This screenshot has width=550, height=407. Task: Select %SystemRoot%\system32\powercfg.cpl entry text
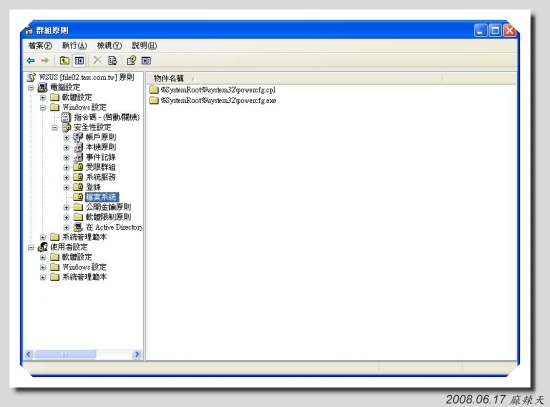tap(218, 90)
